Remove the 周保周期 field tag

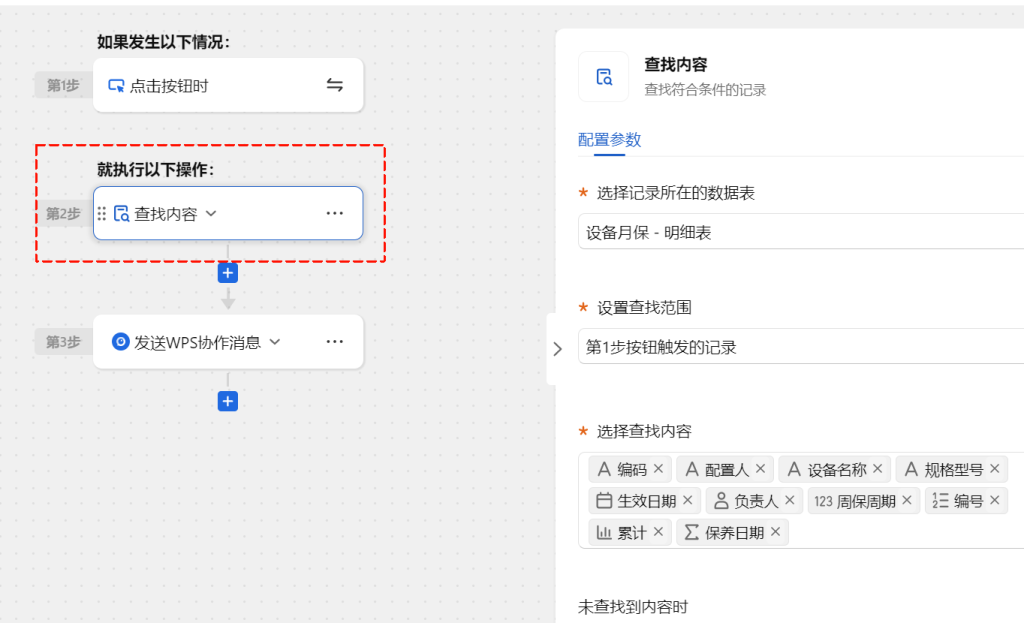(906, 500)
